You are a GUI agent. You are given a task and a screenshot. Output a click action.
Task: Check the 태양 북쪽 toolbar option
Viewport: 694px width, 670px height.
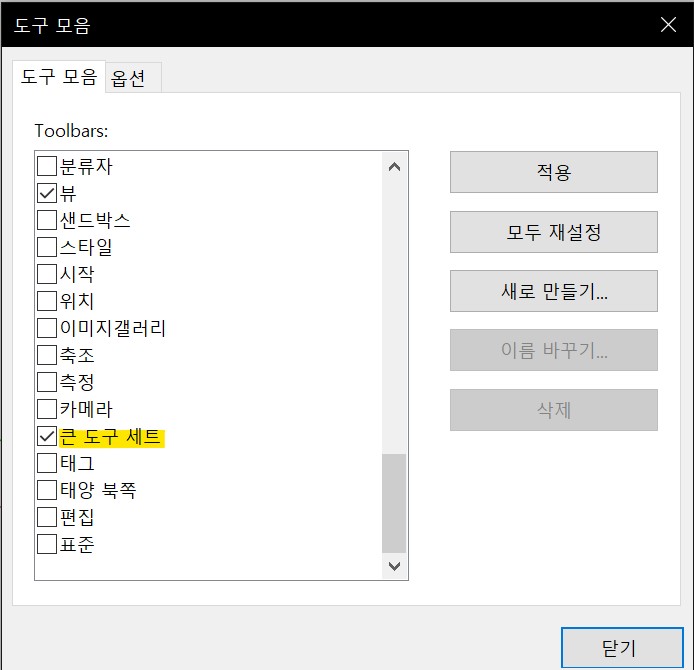(47, 490)
